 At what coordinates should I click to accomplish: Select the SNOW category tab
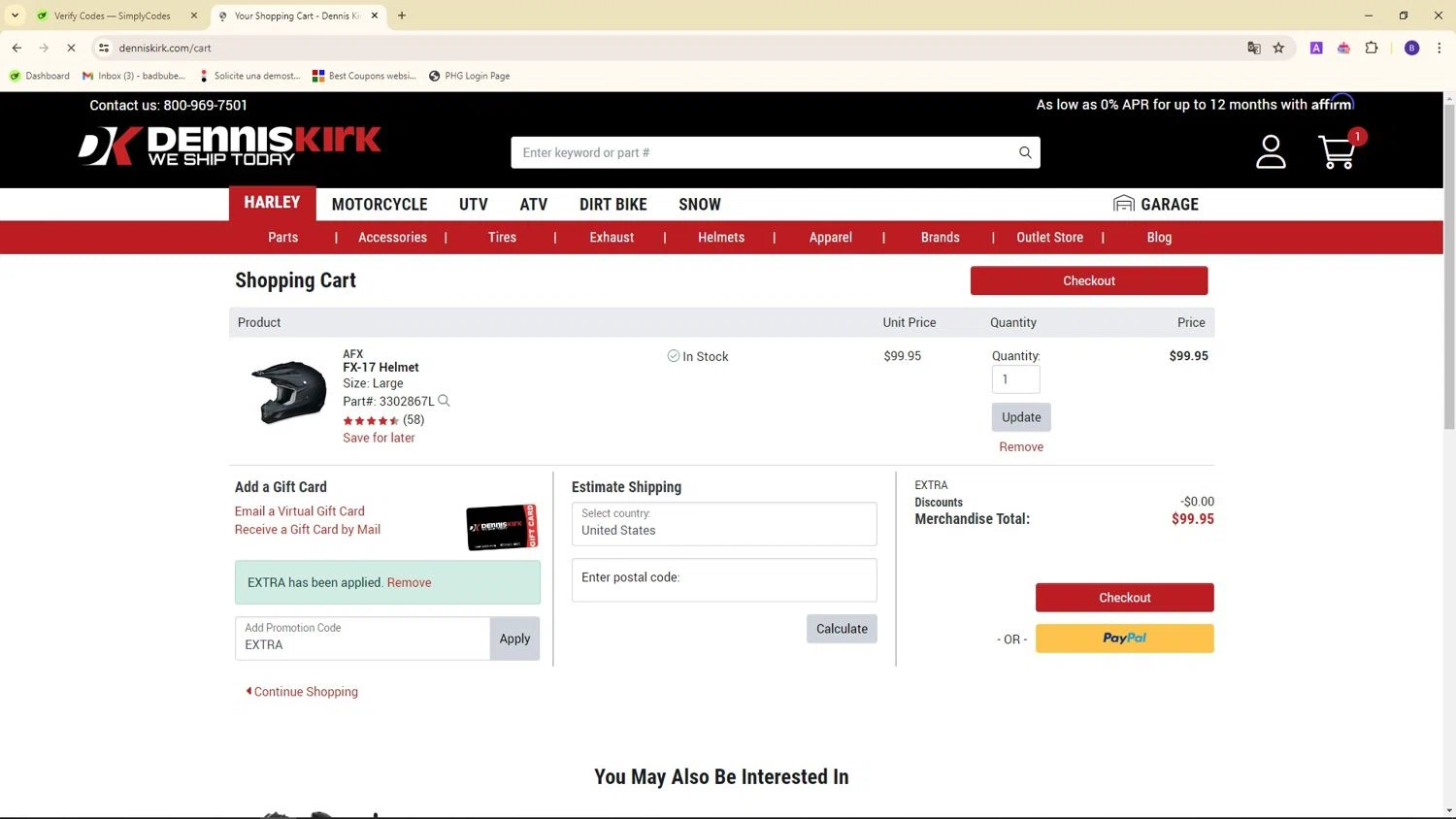700,205
